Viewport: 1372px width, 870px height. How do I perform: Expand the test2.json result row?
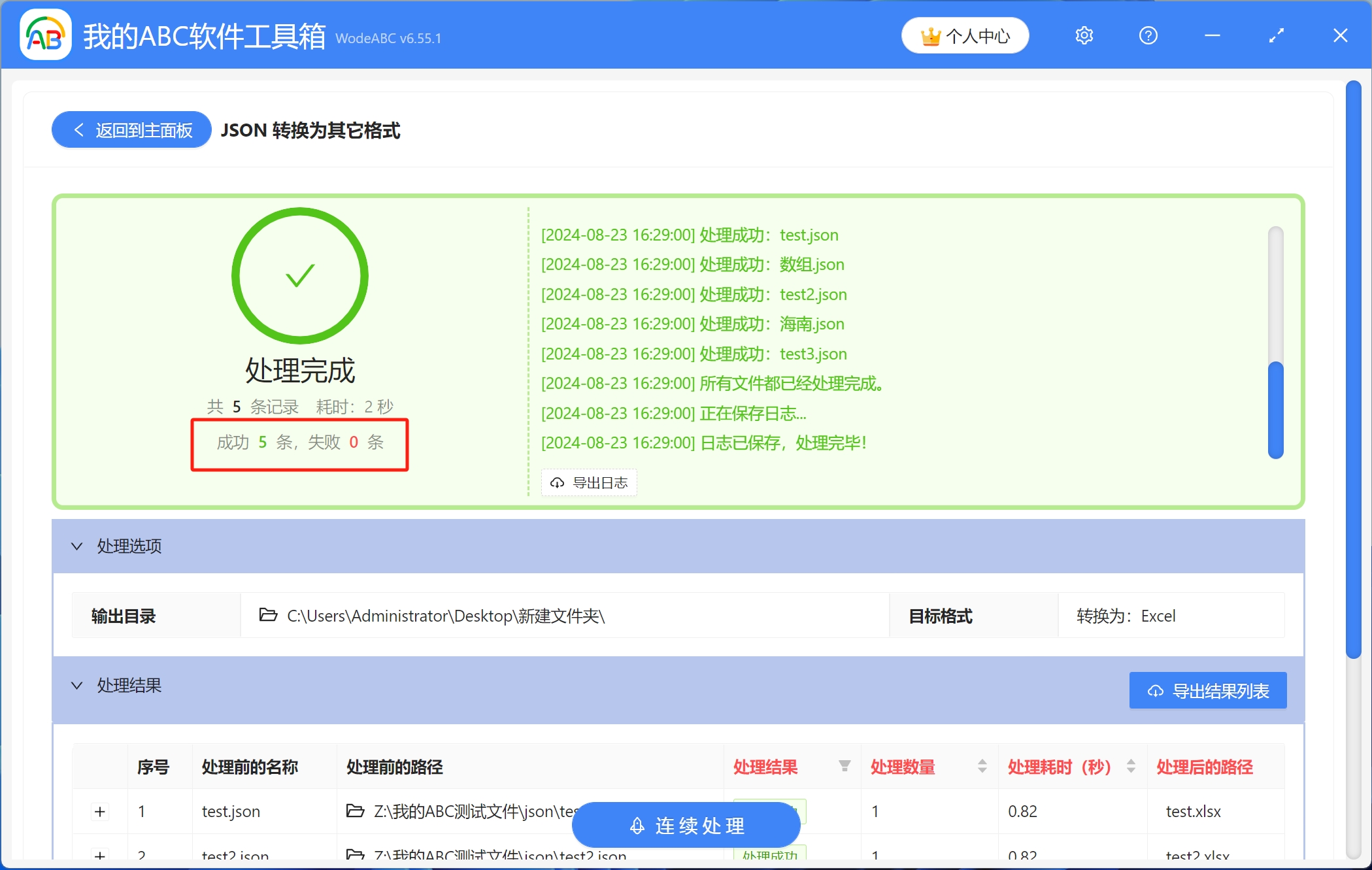click(100, 856)
